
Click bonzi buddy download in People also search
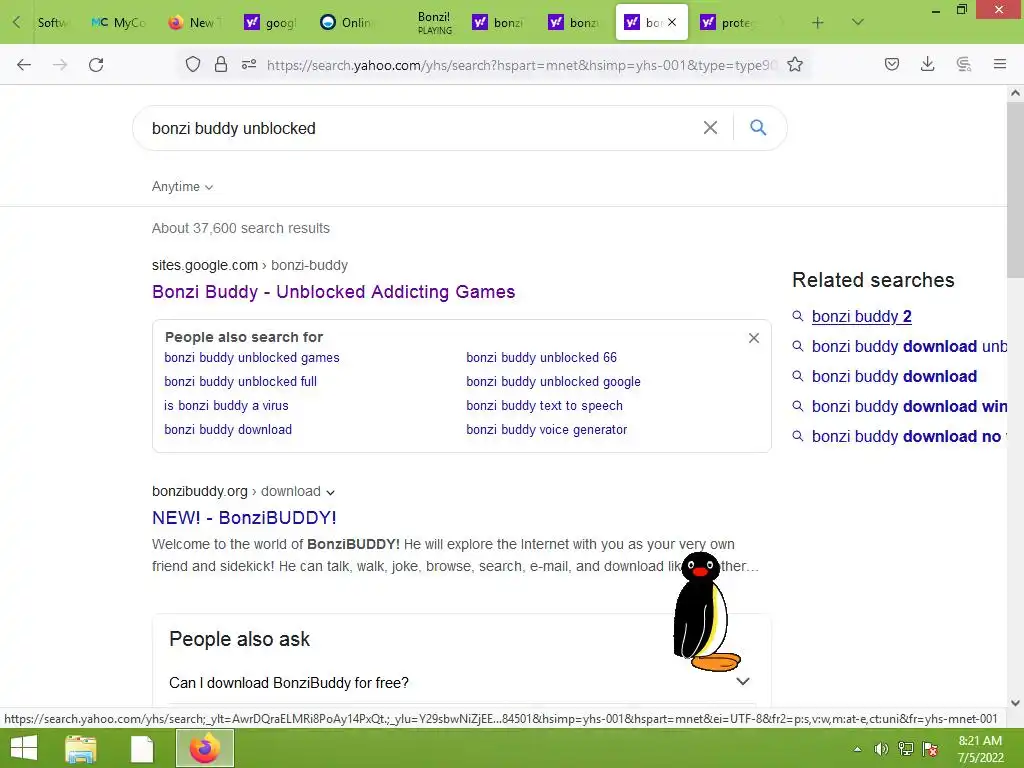click(228, 430)
